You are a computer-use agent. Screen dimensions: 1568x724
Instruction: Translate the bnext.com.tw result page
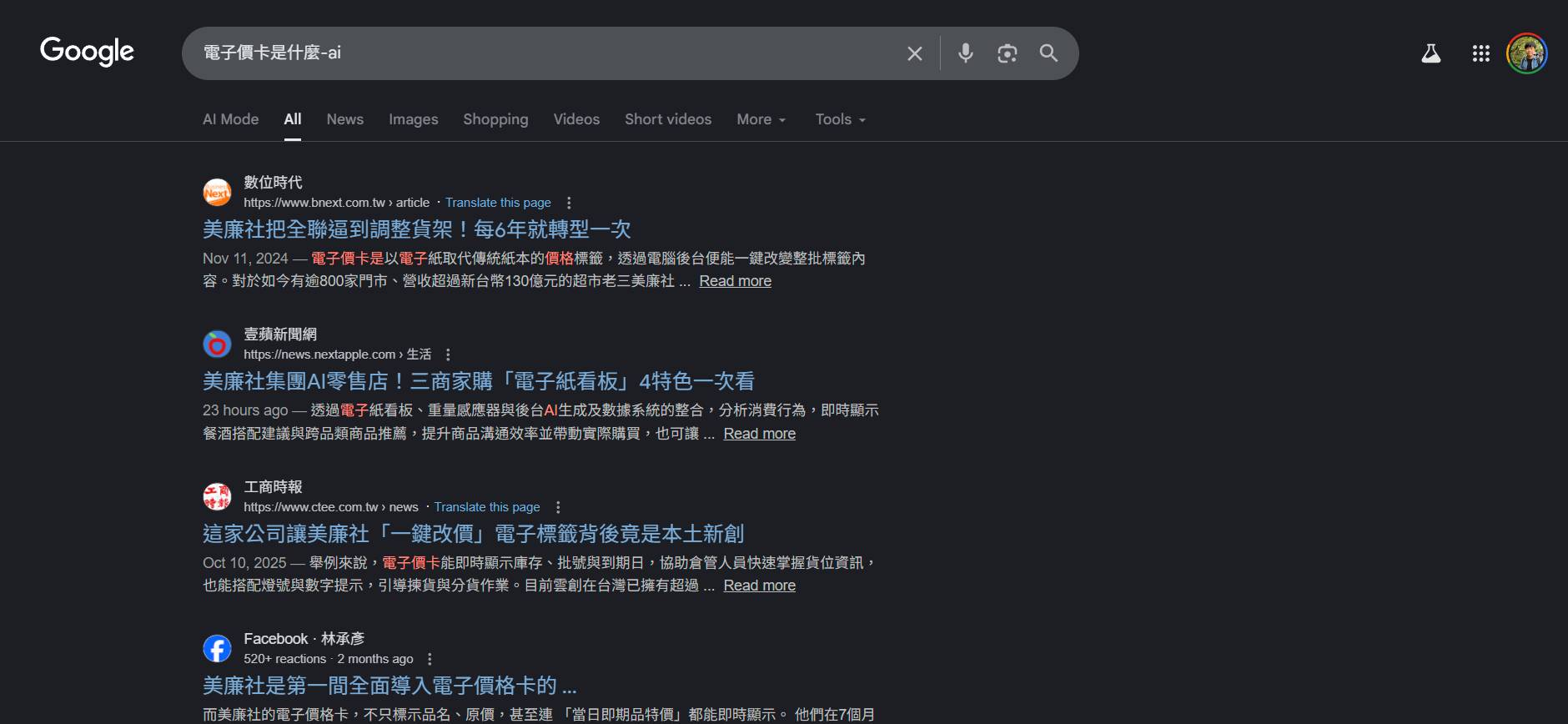[498, 203]
